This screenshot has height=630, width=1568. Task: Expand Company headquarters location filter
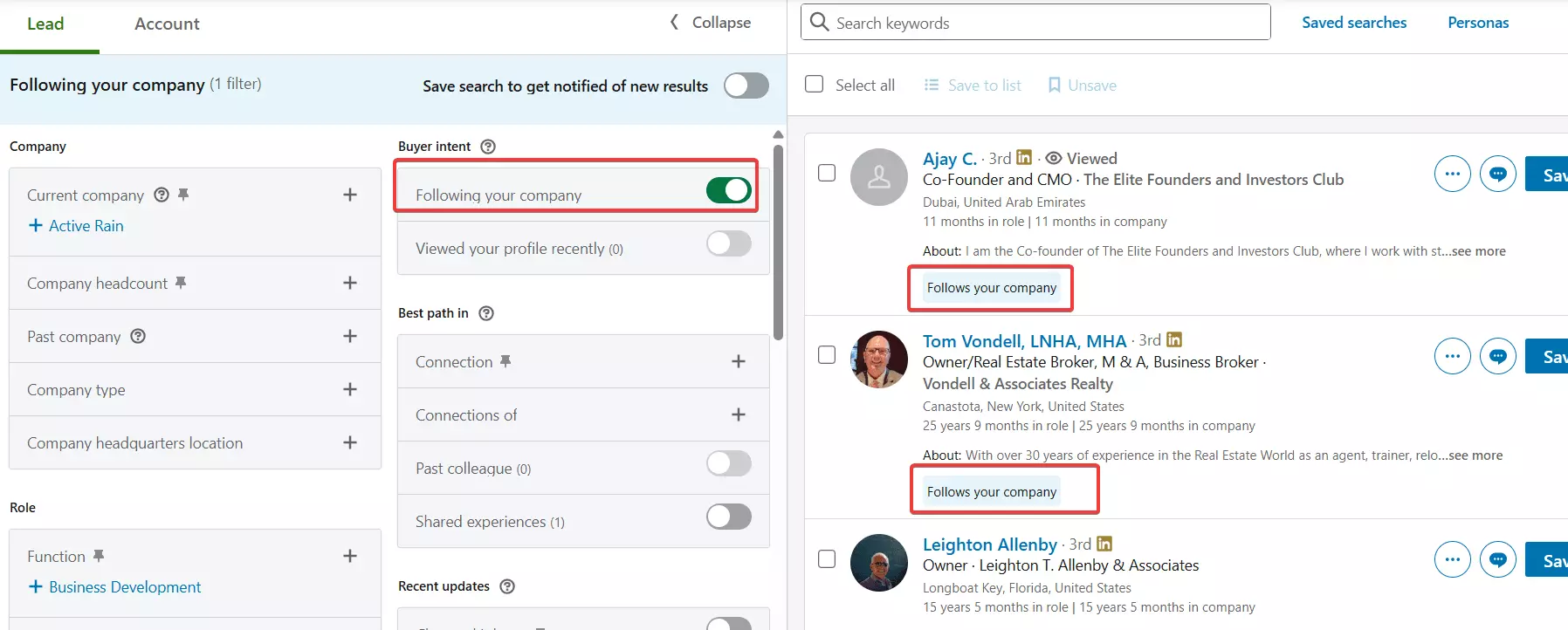click(350, 442)
